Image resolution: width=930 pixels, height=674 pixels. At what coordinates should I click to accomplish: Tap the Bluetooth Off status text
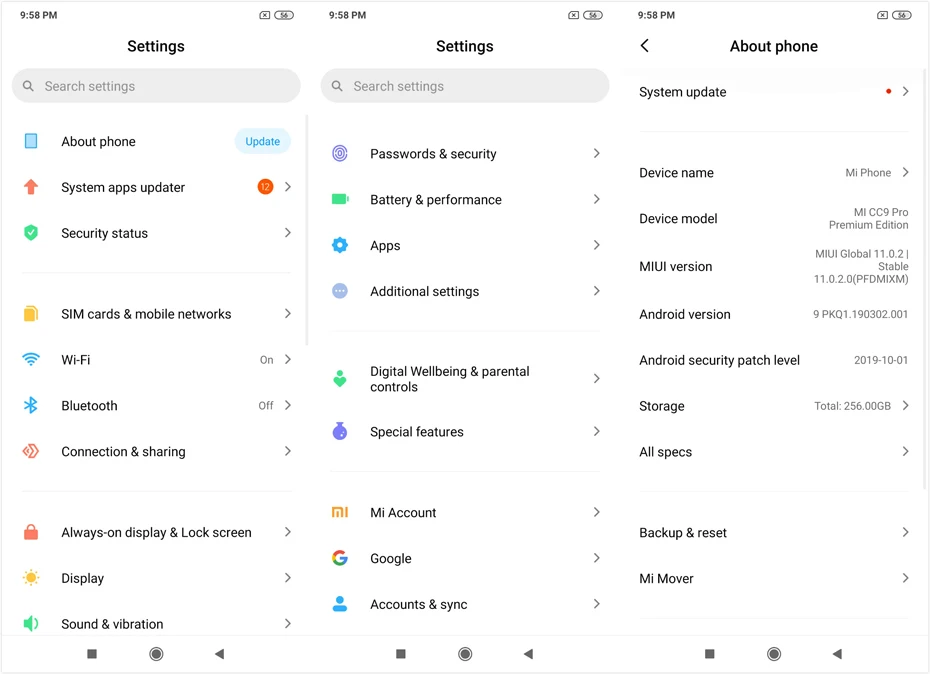point(266,405)
